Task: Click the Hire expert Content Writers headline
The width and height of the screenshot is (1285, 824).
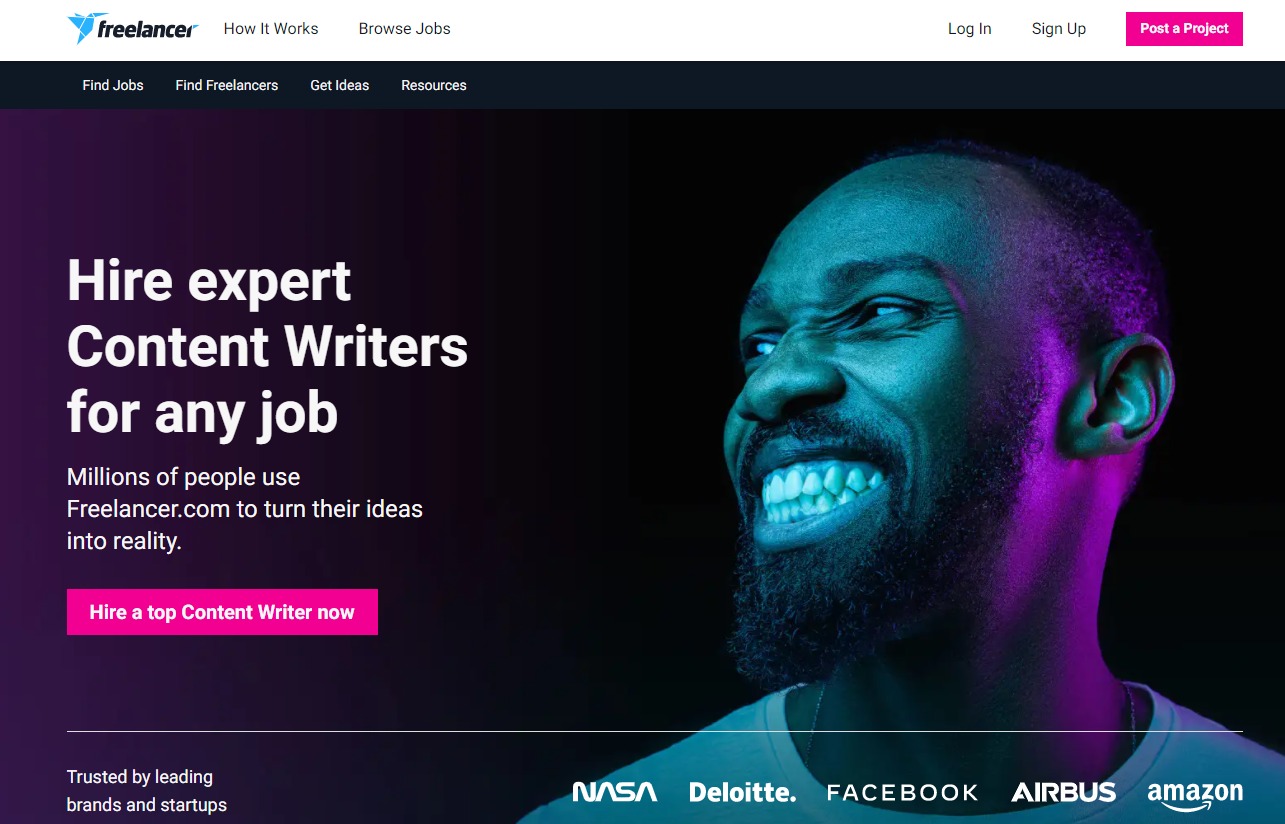Action: tap(268, 346)
